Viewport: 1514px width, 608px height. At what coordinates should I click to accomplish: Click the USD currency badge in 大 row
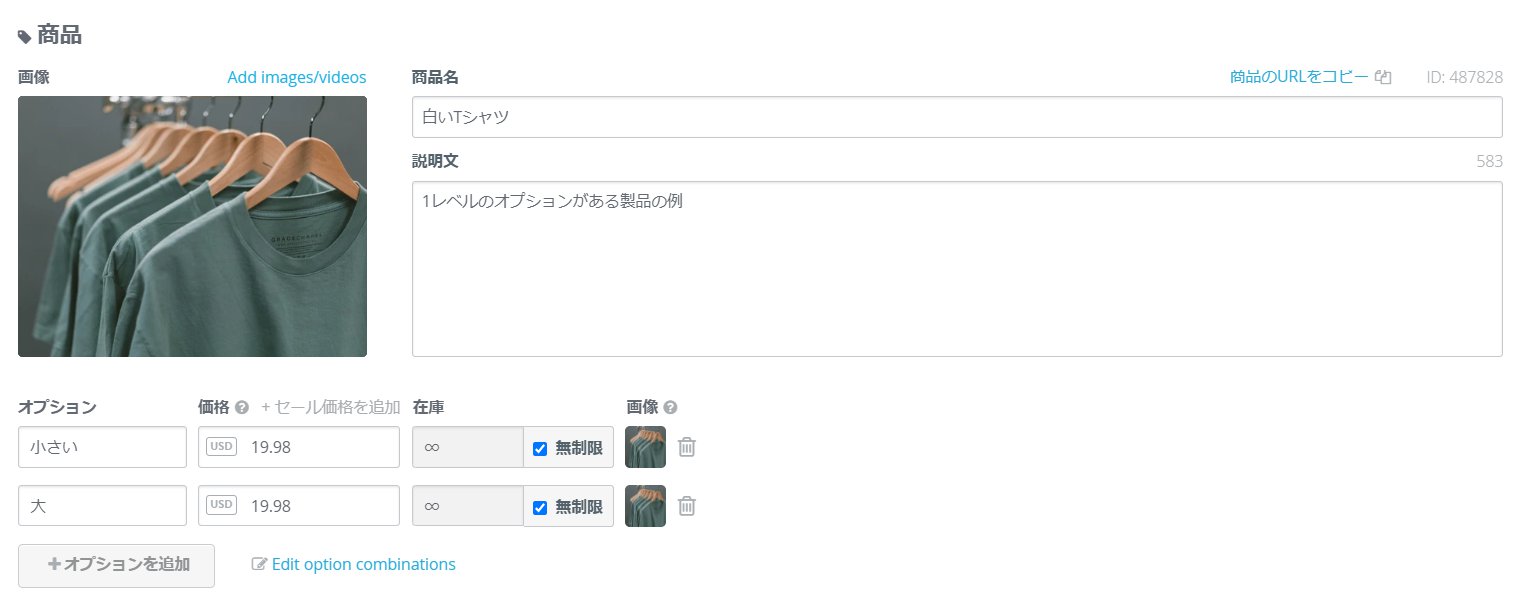(222, 506)
